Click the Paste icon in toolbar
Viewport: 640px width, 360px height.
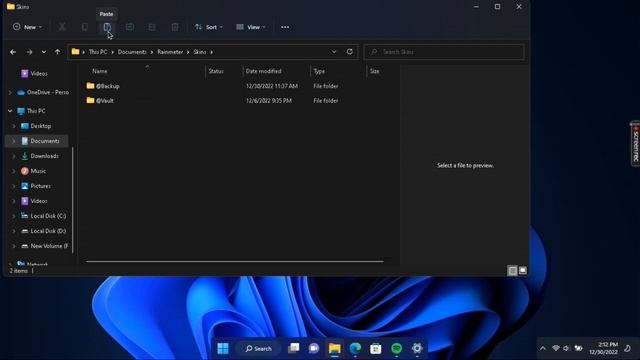point(107,27)
